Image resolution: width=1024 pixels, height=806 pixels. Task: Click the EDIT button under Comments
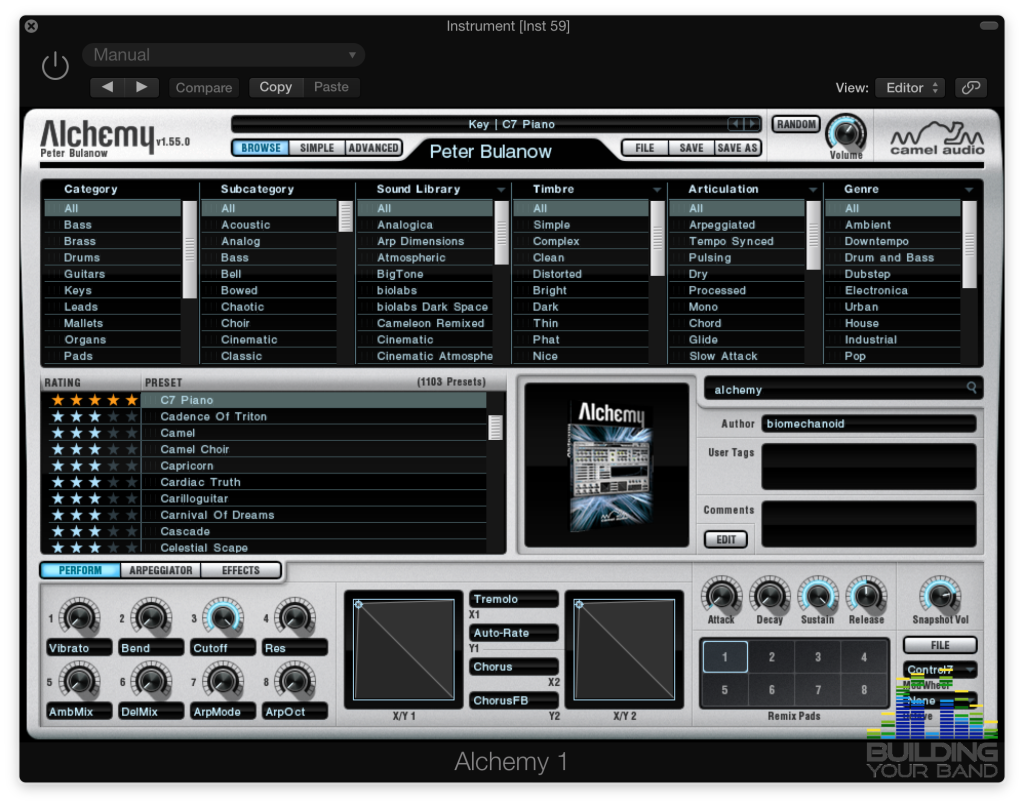pos(726,540)
